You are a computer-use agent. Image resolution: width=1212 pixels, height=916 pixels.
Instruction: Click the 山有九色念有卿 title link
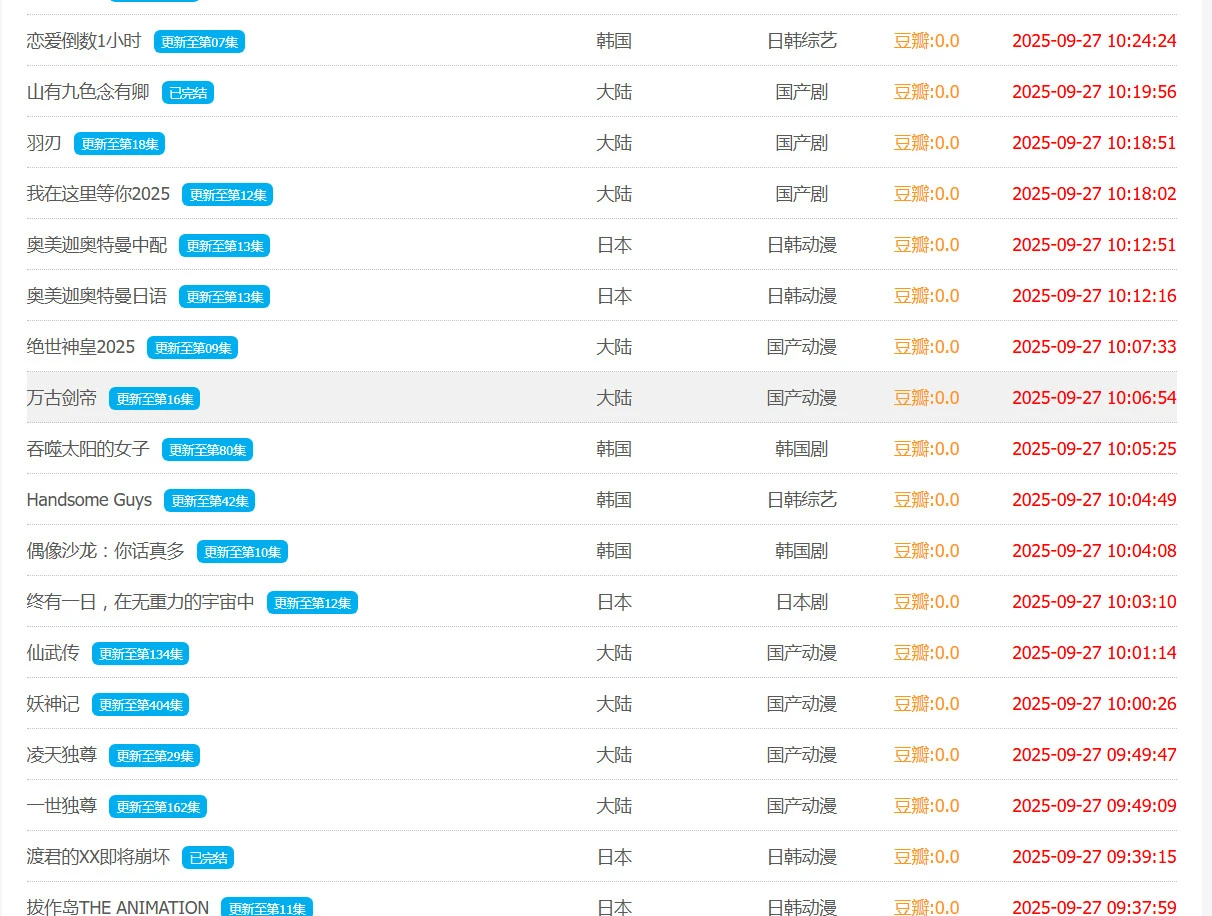[88, 92]
